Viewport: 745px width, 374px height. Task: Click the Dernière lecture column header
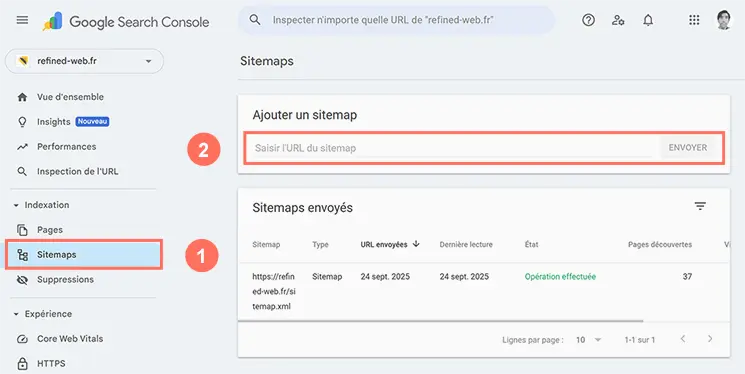pos(466,244)
